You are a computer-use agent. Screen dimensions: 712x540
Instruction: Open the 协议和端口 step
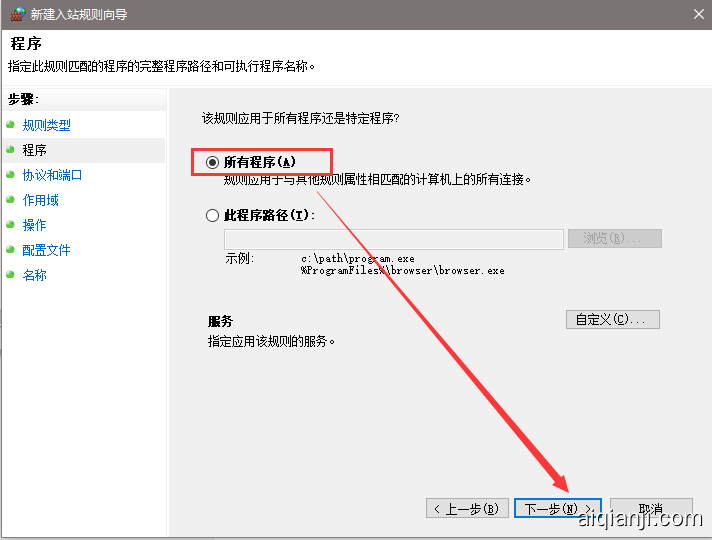click(x=52, y=175)
